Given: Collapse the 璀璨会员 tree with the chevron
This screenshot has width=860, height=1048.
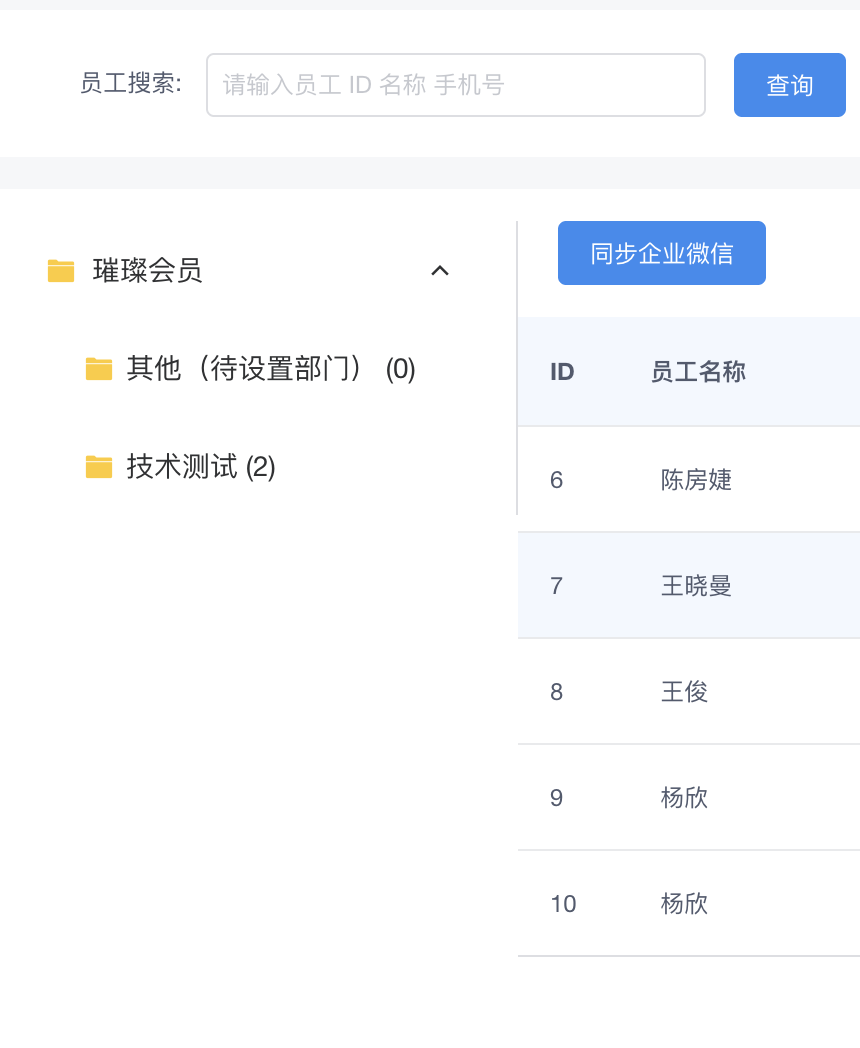Looking at the screenshot, I should pos(439,271).
